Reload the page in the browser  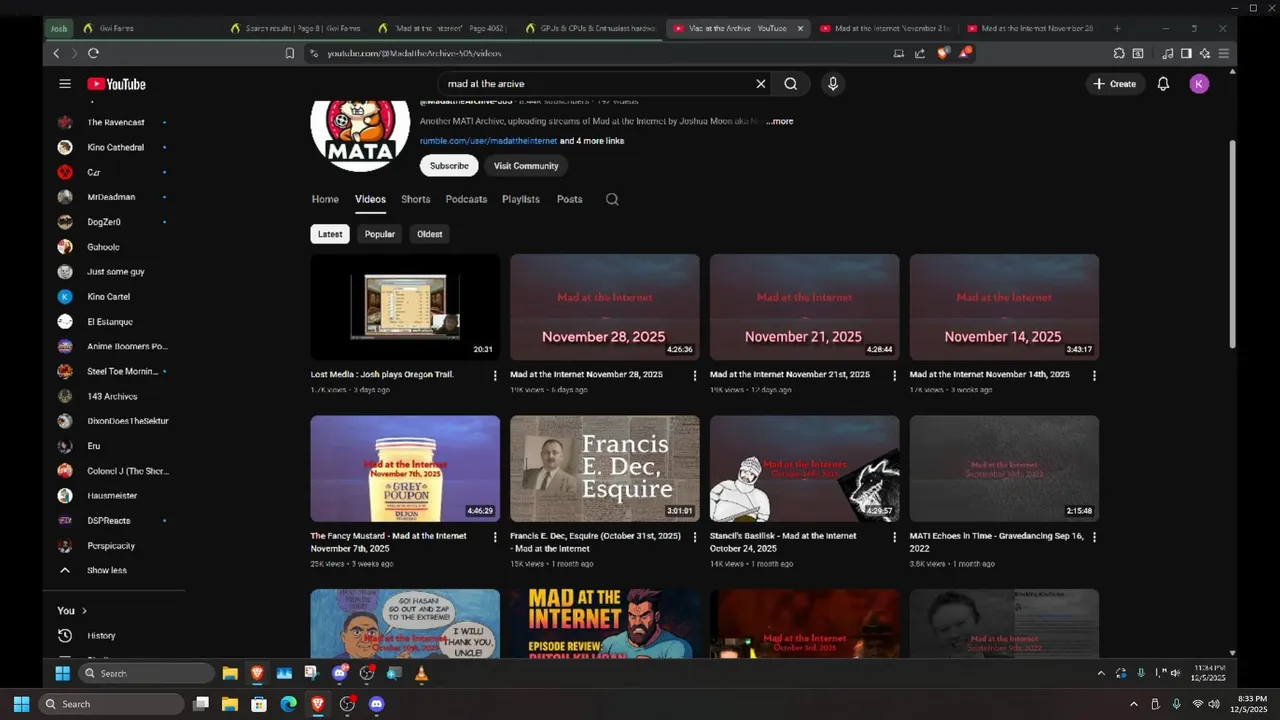[x=93, y=53]
